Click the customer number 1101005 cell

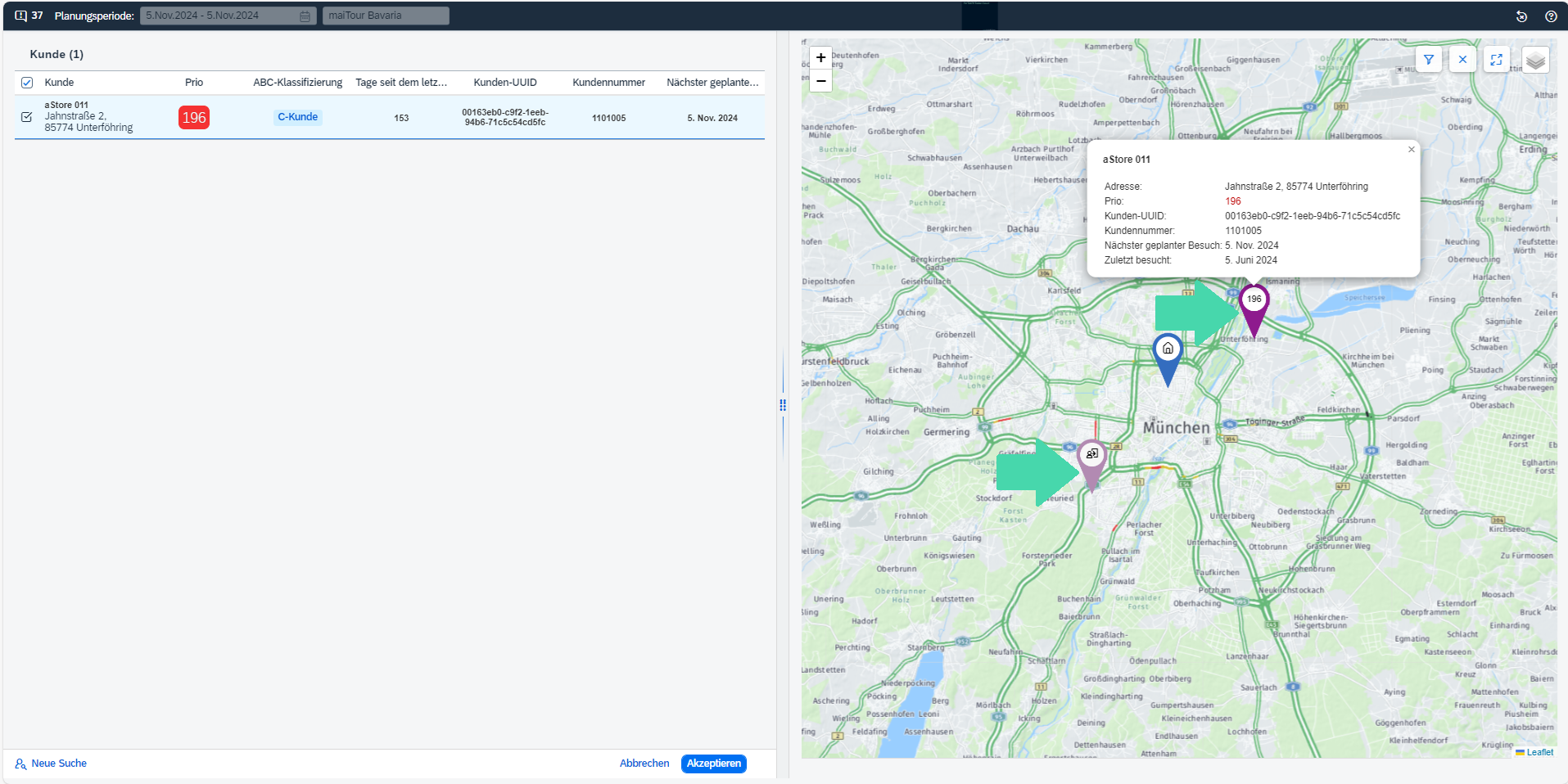[x=609, y=118]
